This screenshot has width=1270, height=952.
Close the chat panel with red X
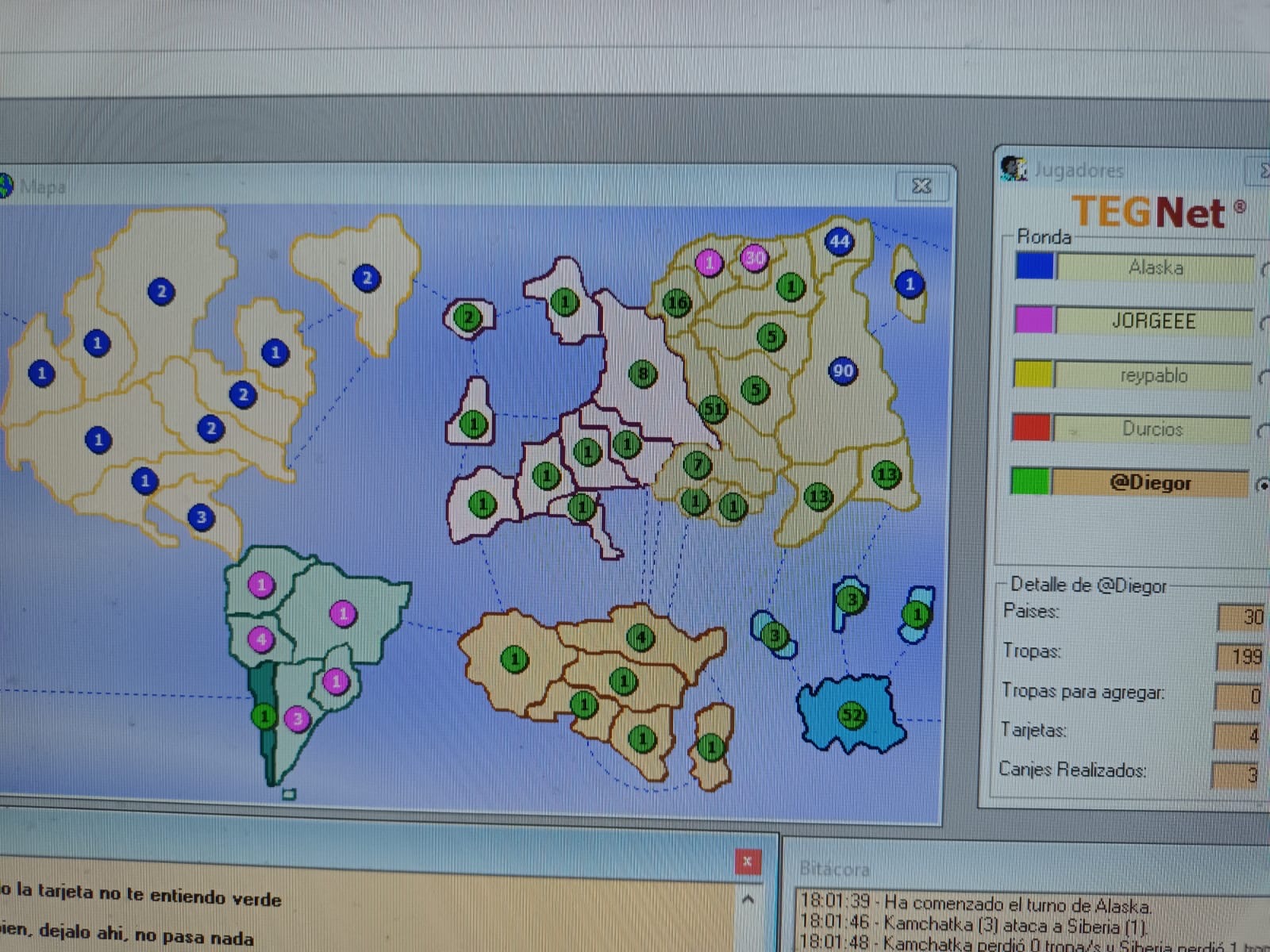(x=747, y=862)
